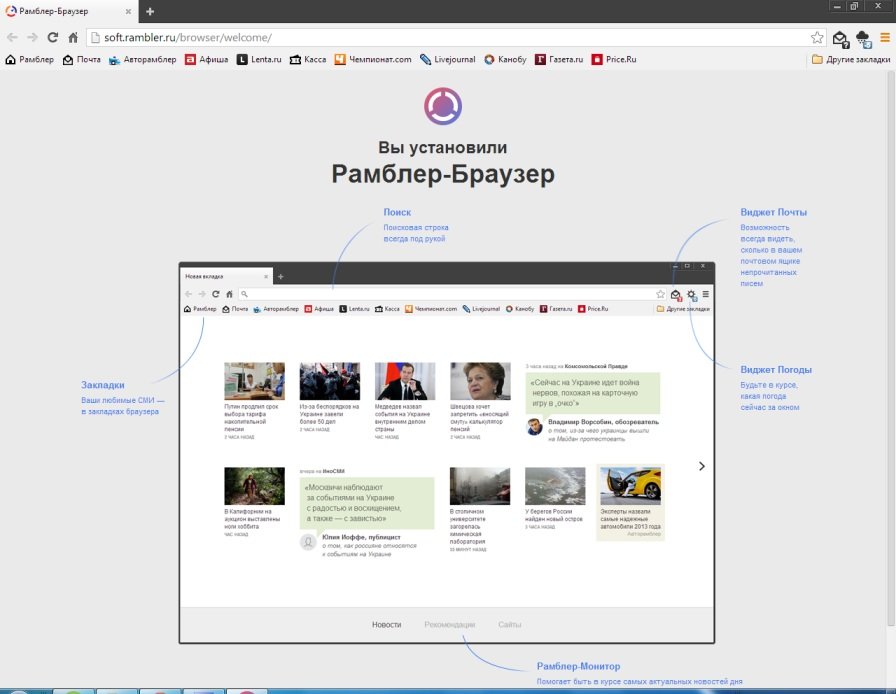Open the Рамблер bookmark
The width and height of the screenshot is (896, 694).
pos(30,59)
